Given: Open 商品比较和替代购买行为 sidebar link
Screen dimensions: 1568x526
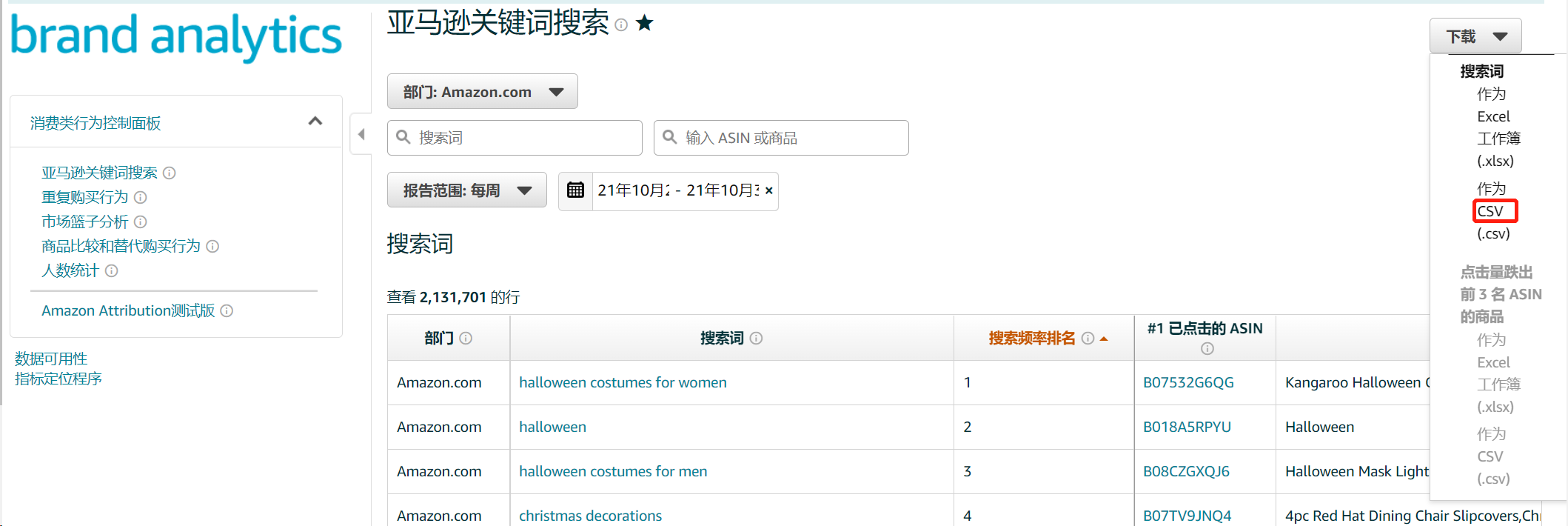Looking at the screenshot, I should (x=121, y=246).
